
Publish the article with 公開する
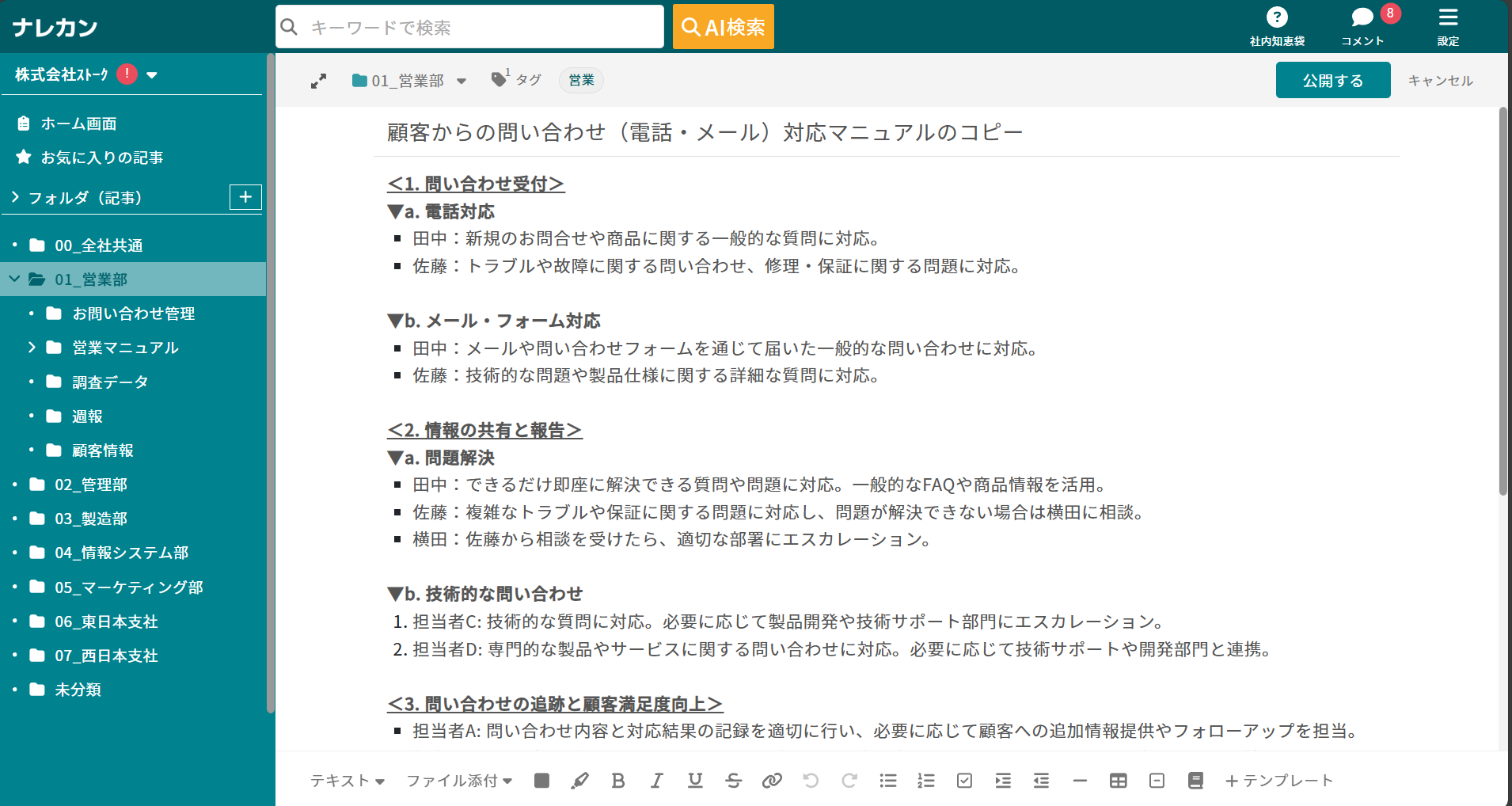pos(1332,80)
